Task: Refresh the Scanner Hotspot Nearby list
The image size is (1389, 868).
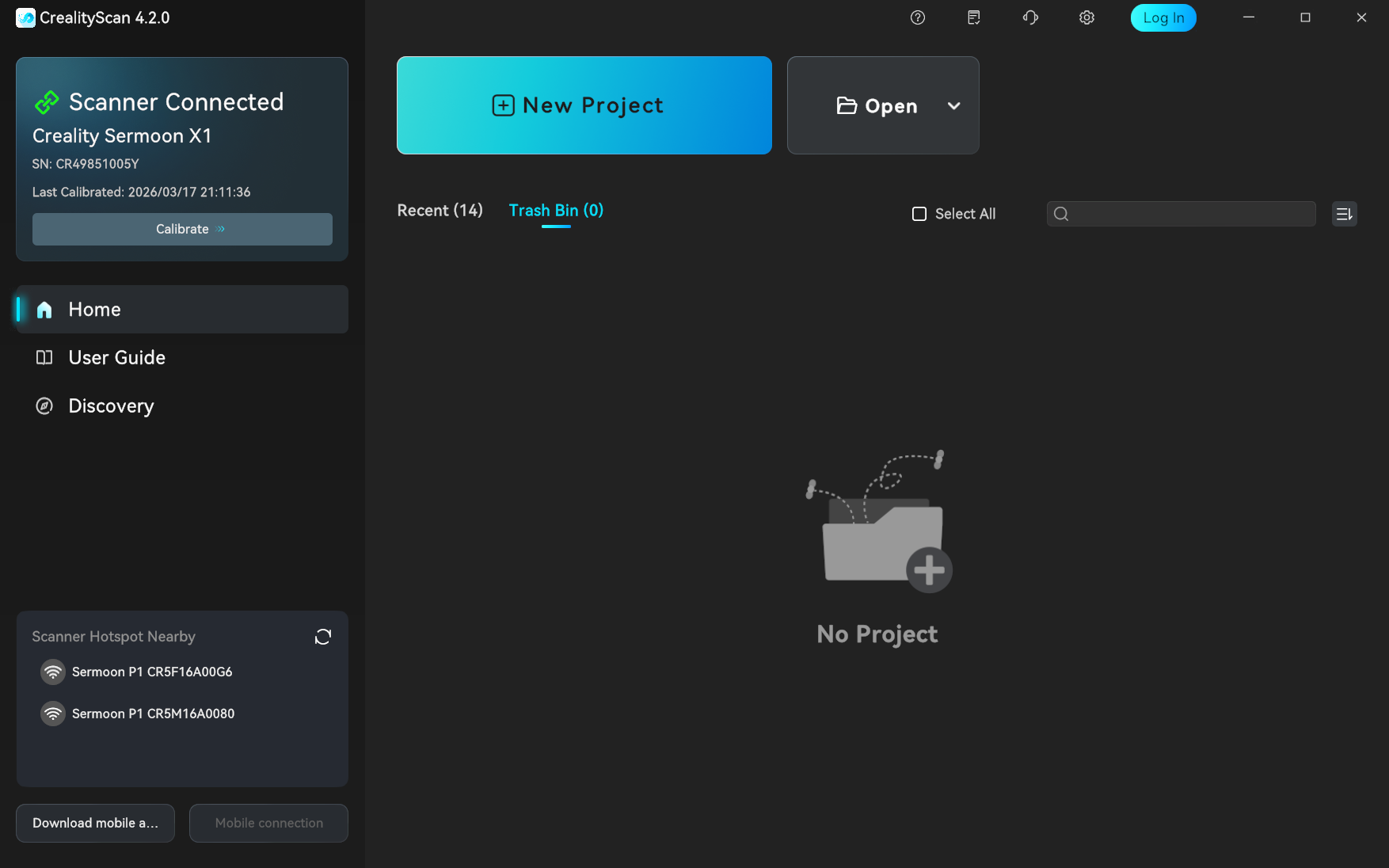Action: [x=323, y=637]
